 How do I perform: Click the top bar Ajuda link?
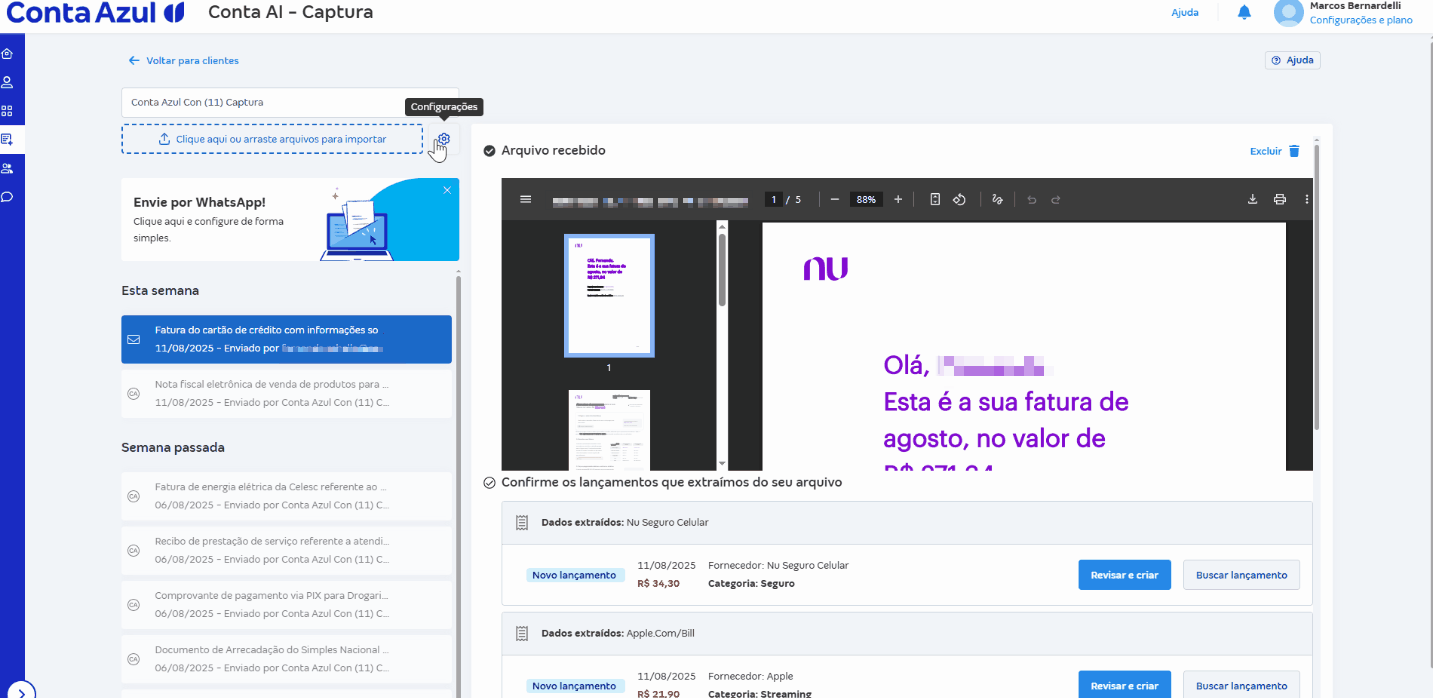click(x=1185, y=13)
